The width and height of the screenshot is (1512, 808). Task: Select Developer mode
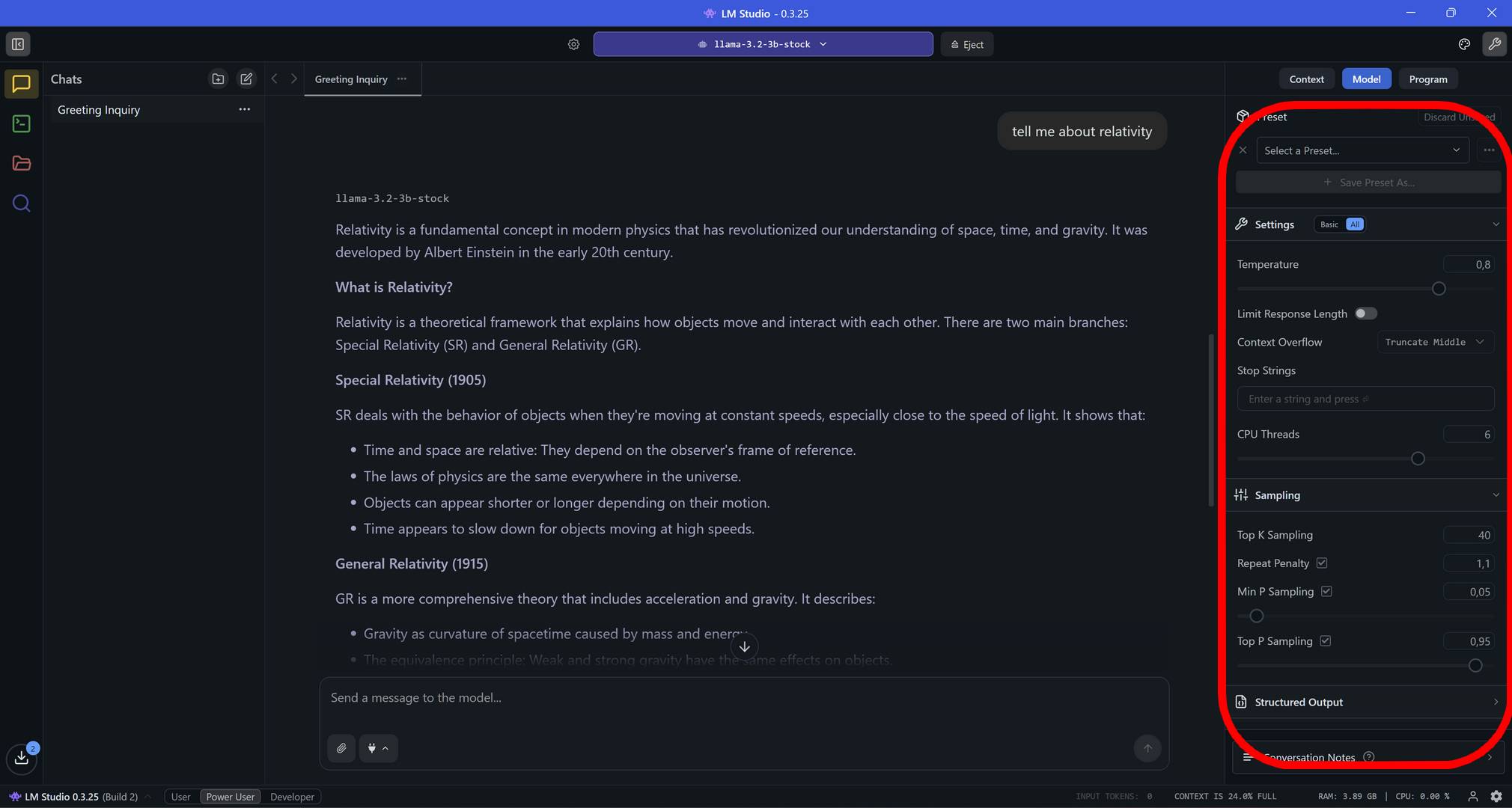click(292, 797)
